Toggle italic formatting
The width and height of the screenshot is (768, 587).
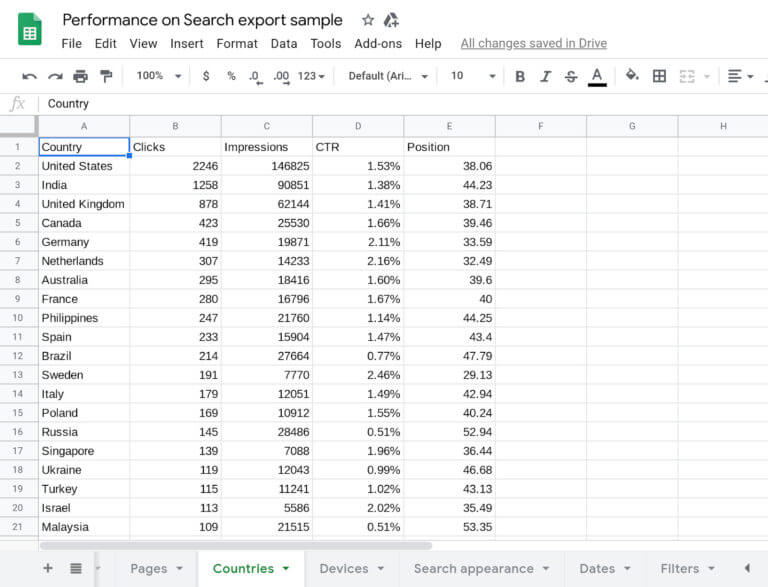[x=545, y=76]
